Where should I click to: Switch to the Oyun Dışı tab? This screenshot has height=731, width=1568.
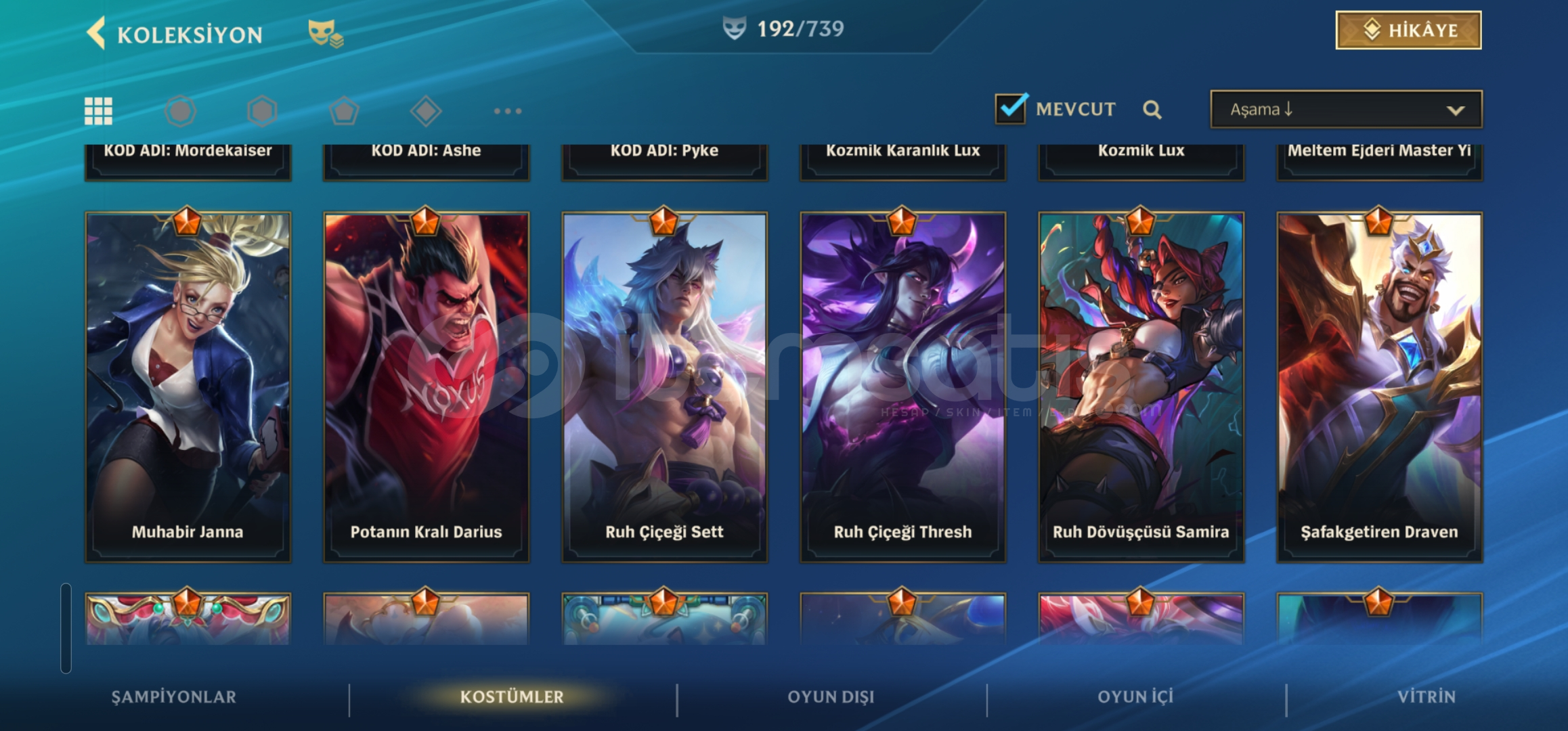[831, 696]
